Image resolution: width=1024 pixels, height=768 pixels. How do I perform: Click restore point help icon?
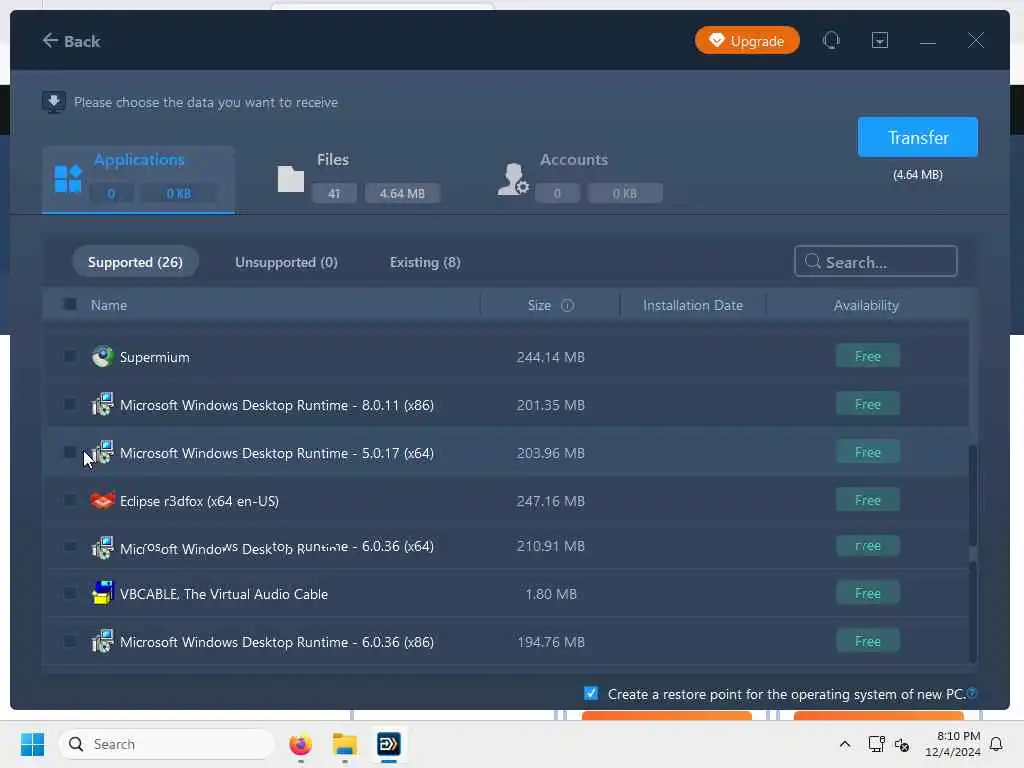tap(972, 693)
